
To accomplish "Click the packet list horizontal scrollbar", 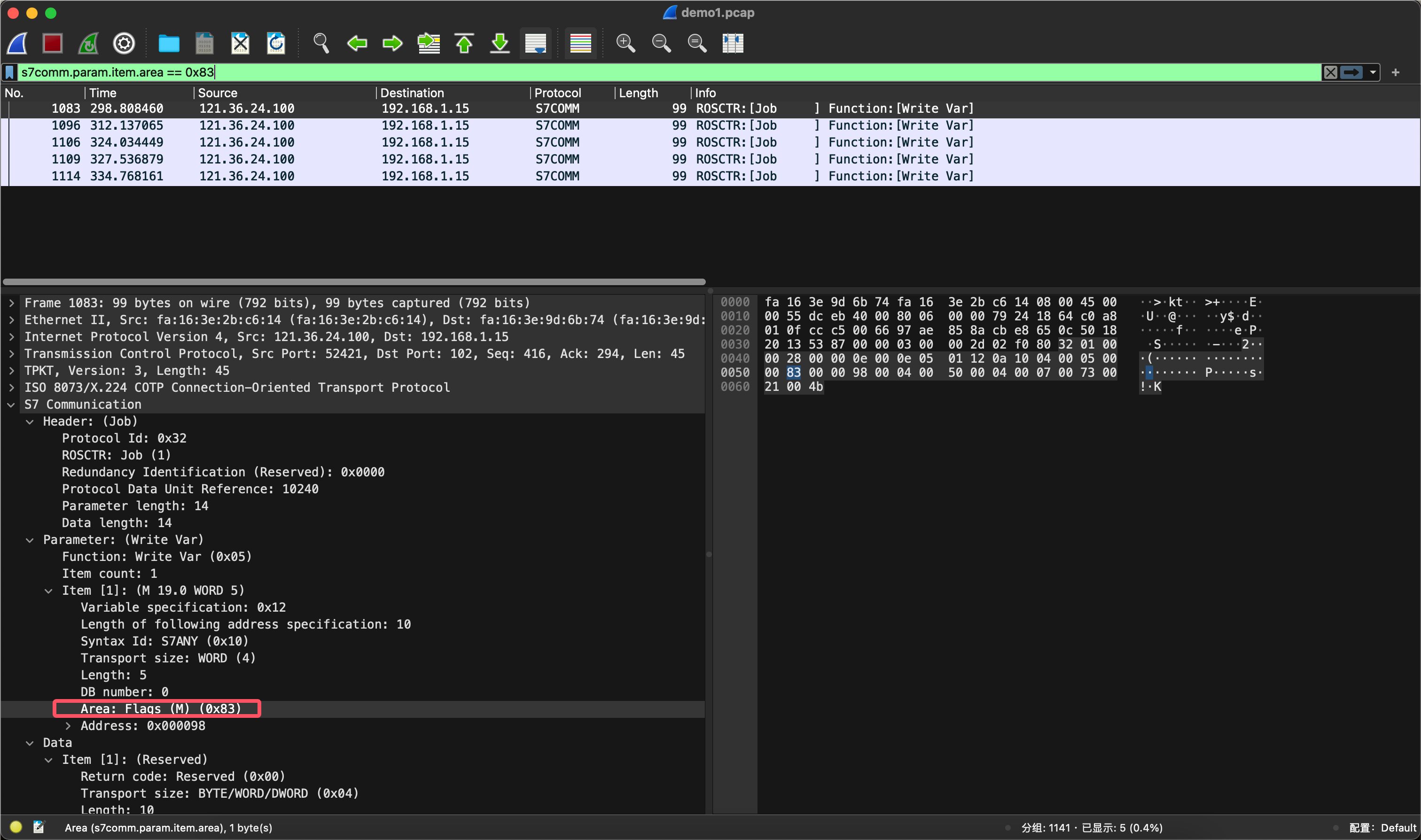I will click(x=354, y=282).
